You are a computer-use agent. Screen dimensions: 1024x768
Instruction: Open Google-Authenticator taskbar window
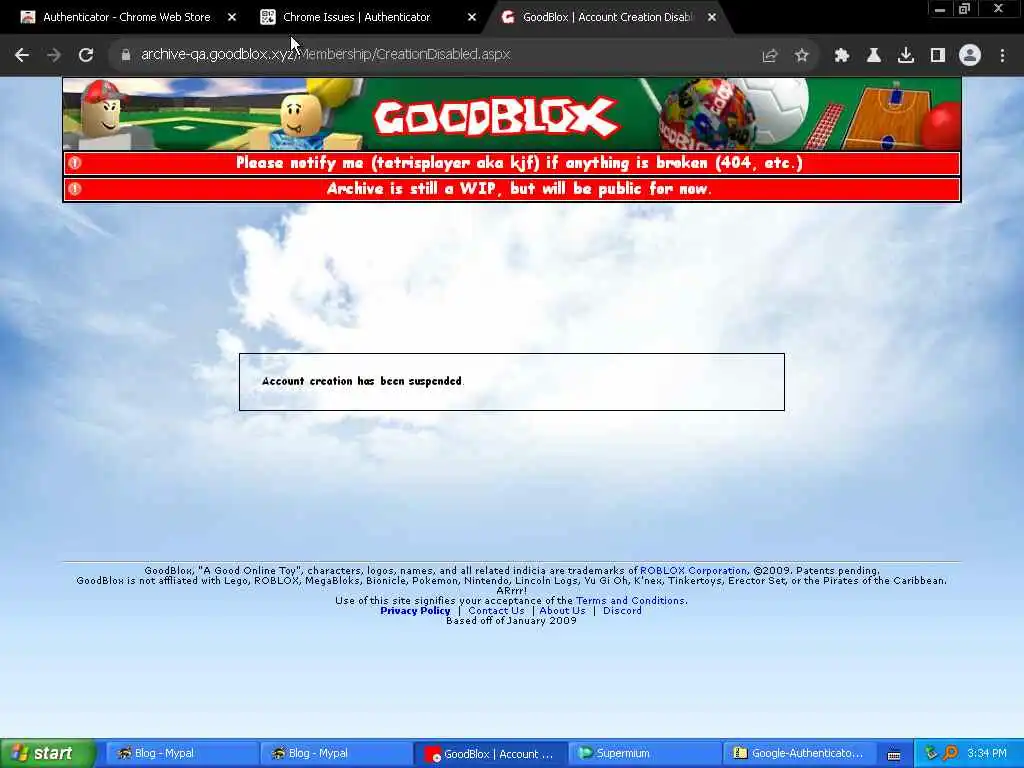(x=797, y=754)
